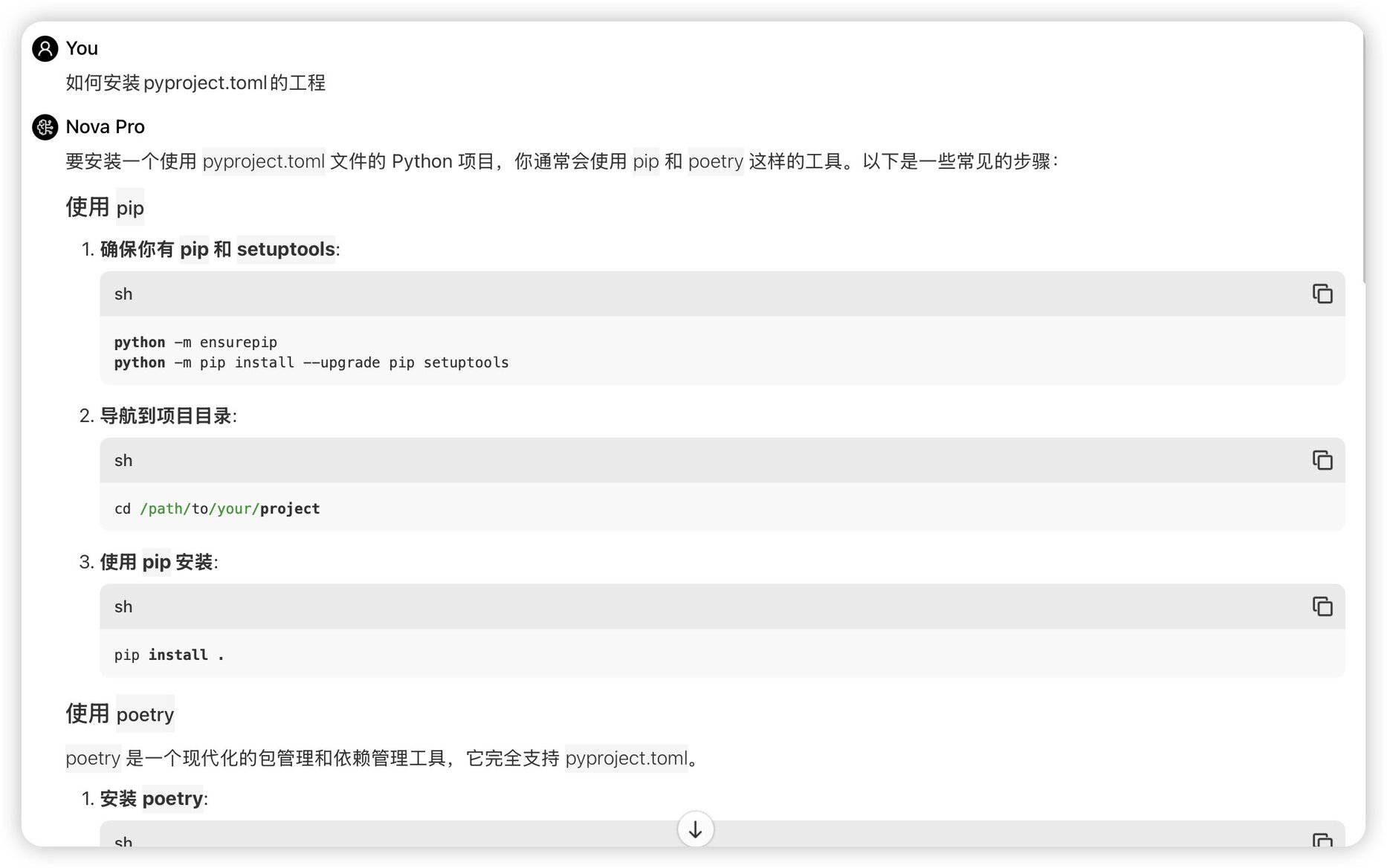Click the Nova Pro sender name
This screenshot has width=1387, height=868.
[106, 127]
